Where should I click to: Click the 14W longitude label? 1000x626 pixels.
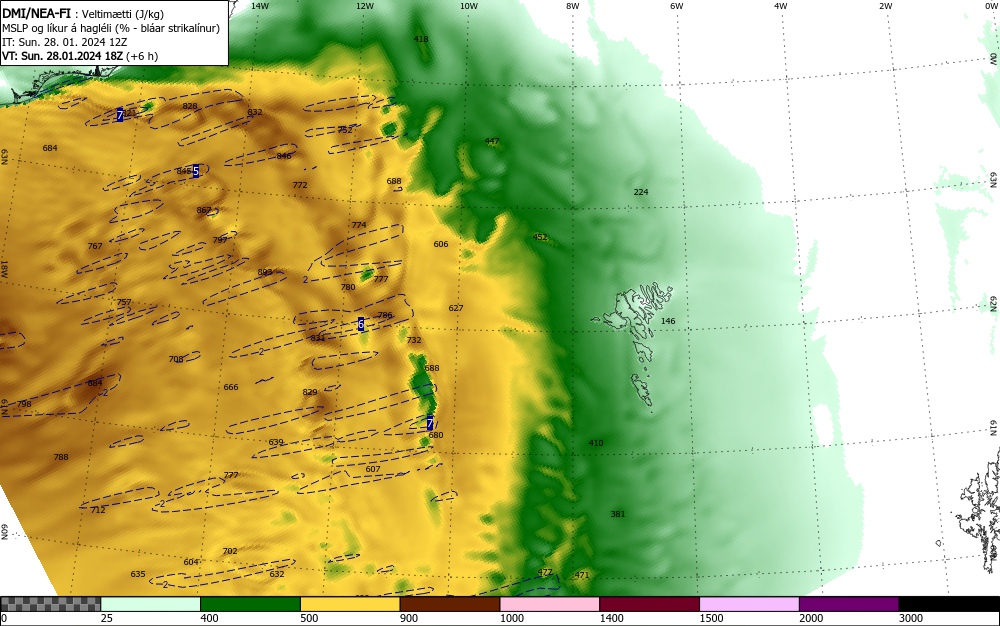click(260, 6)
